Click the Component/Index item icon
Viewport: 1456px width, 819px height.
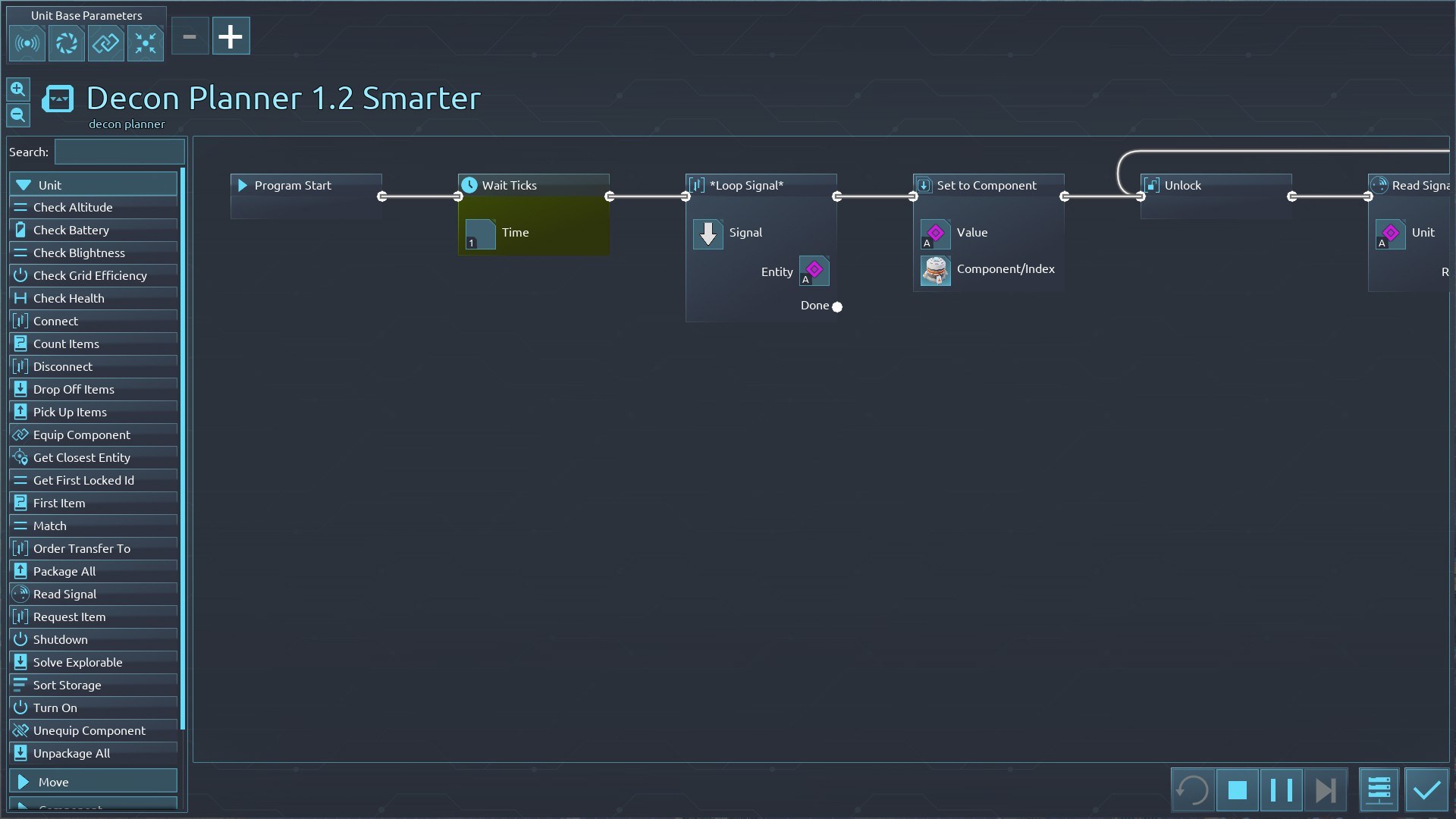(x=935, y=270)
